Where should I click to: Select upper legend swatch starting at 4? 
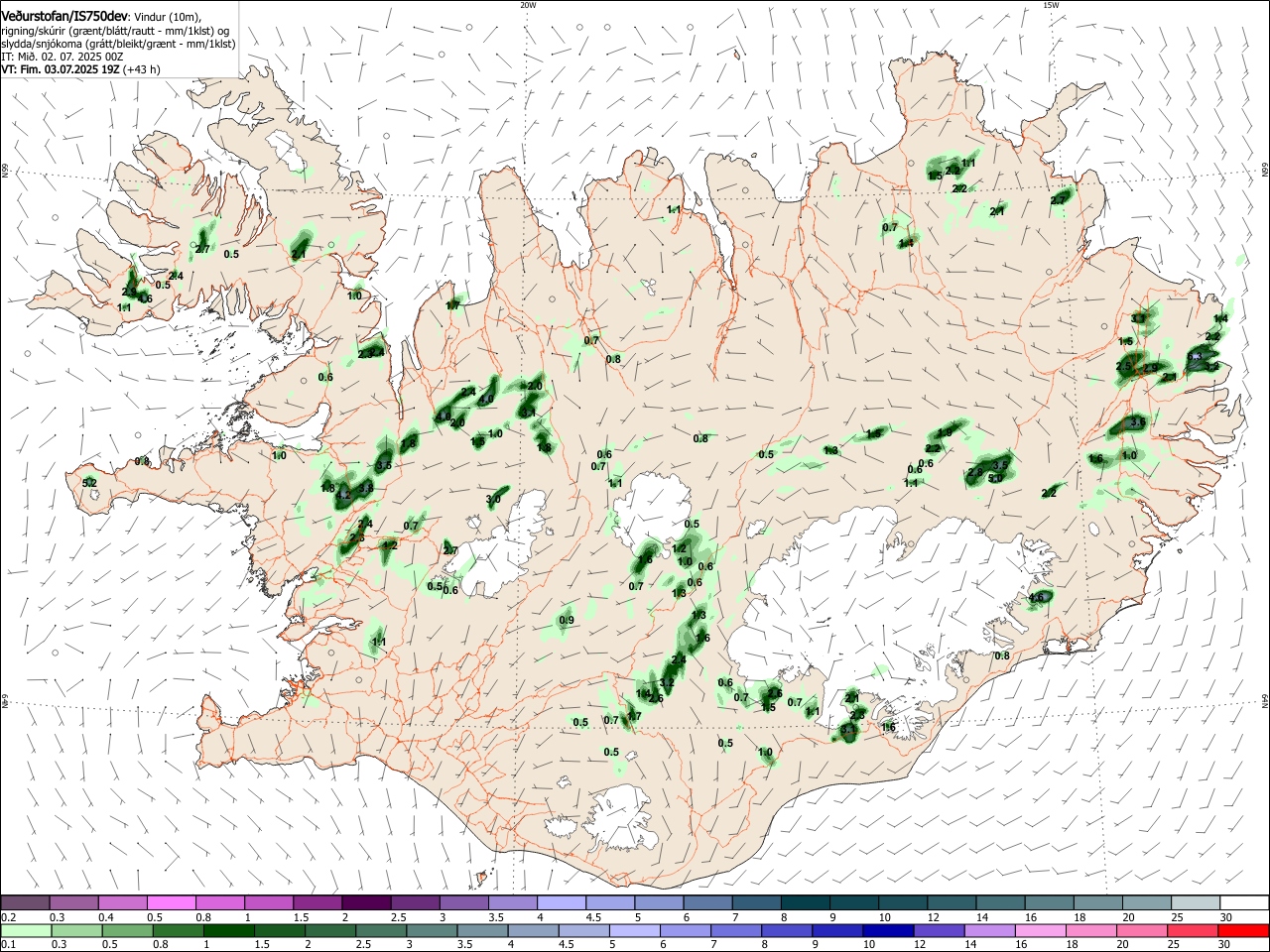tap(561, 902)
